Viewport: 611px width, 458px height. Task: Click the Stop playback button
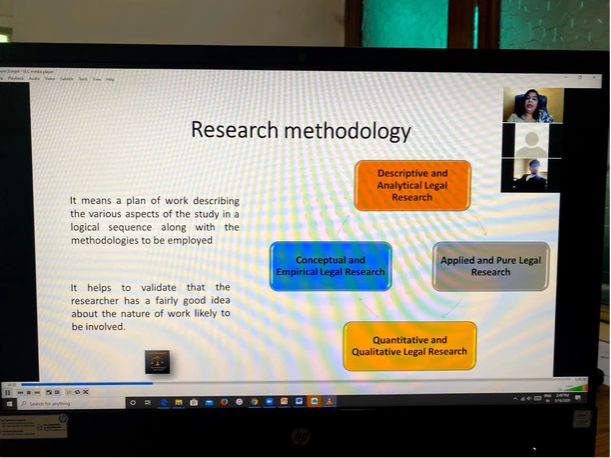[x=27, y=392]
